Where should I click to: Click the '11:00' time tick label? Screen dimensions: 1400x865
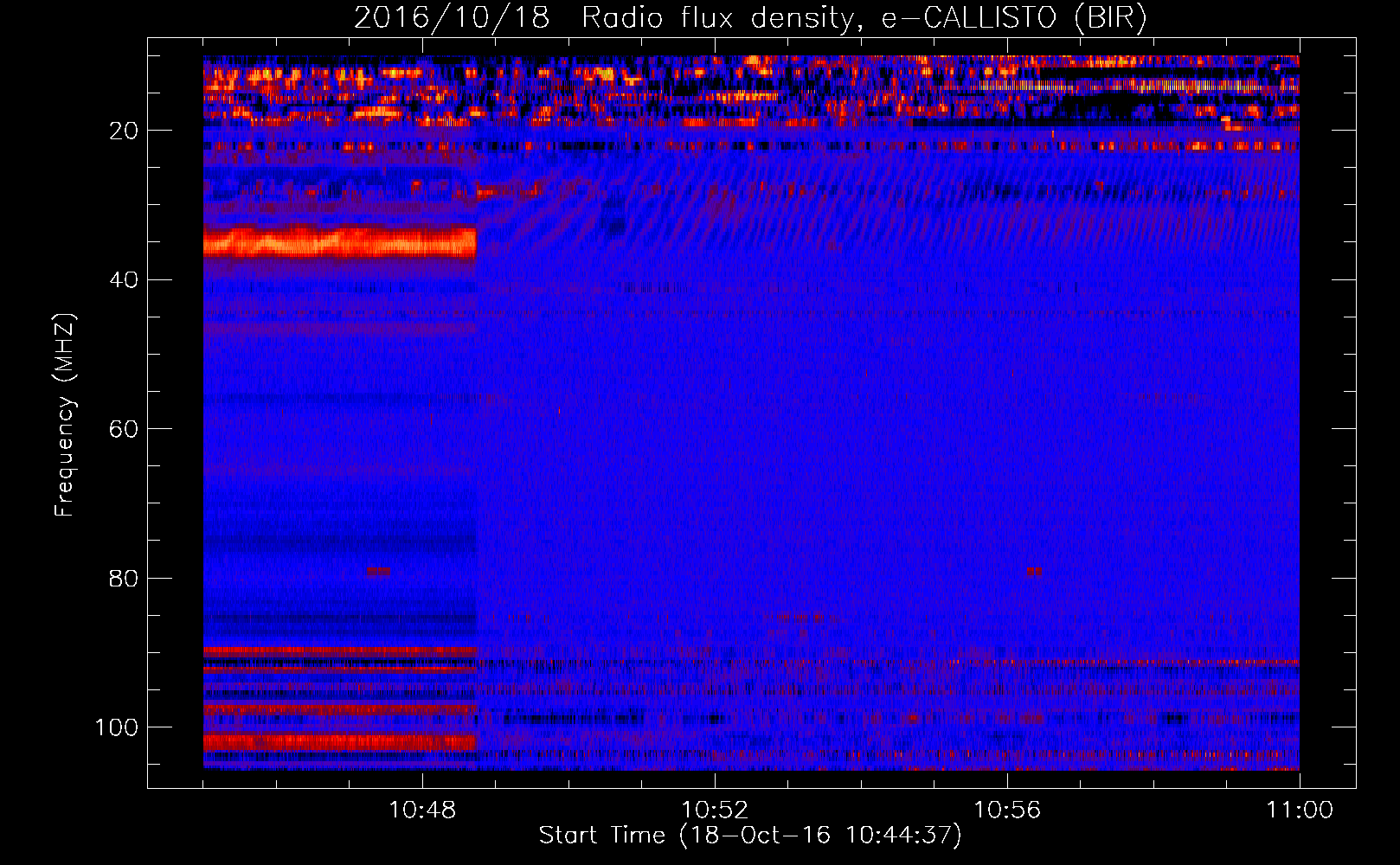click(x=1300, y=810)
